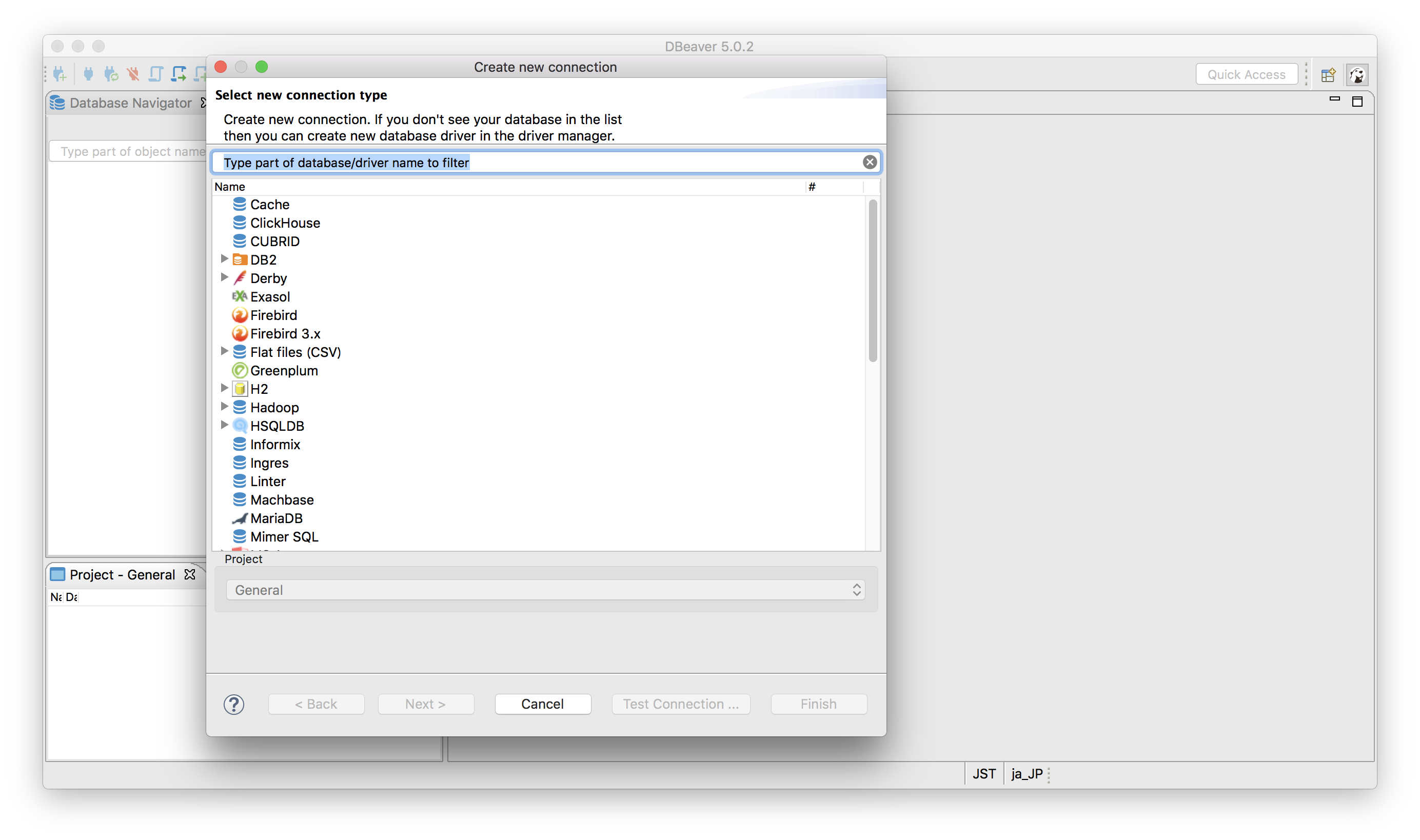Click the driver list vertical scrollbar thumb

[x=873, y=280]
